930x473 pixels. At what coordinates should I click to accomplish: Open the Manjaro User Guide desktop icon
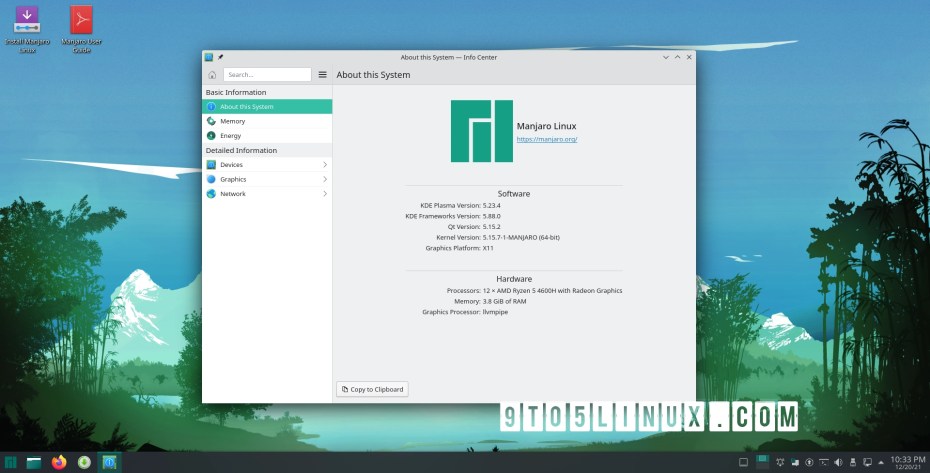click(81, 29)
